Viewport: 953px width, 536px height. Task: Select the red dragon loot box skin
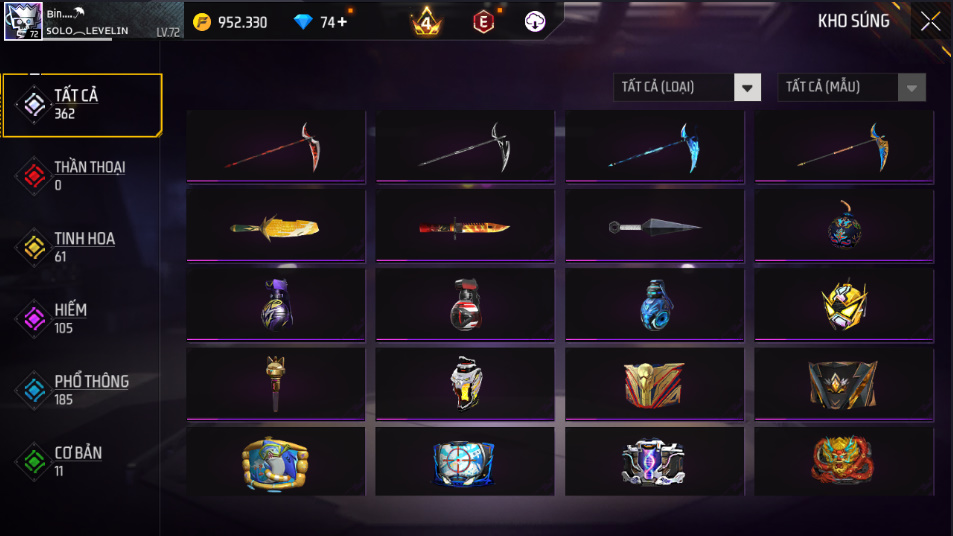pos(844,461)
